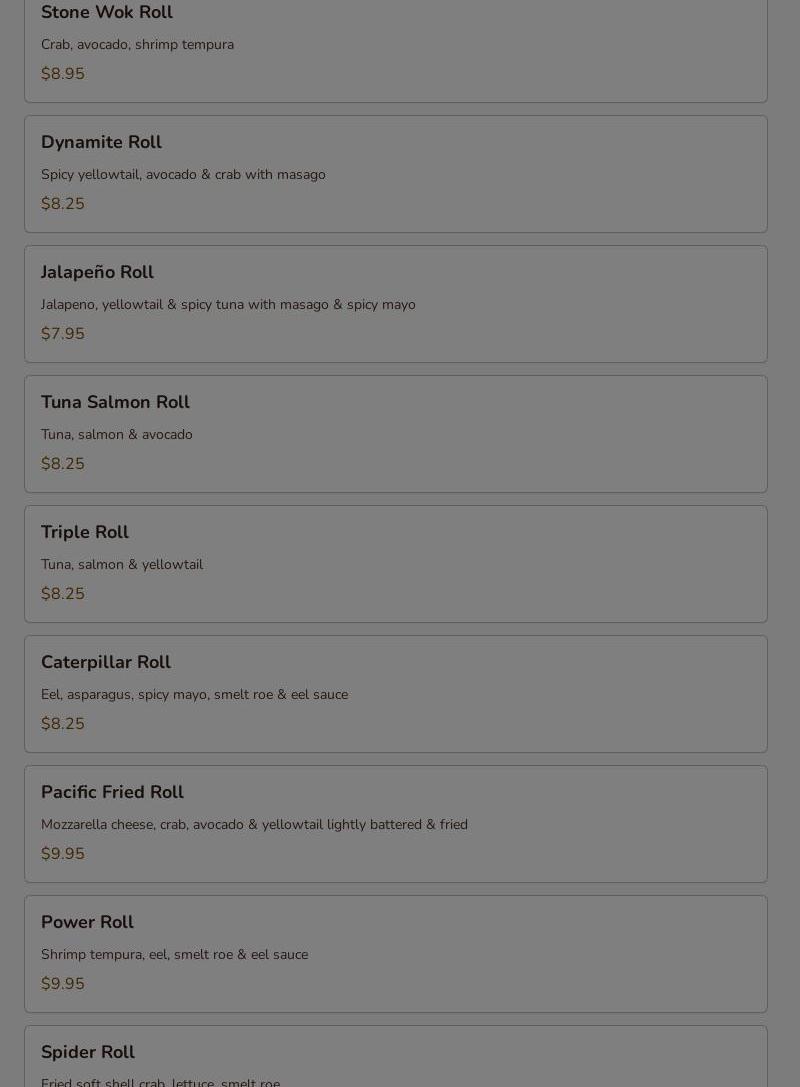Open the Triple Roll menu card

(x=395, y=564)
